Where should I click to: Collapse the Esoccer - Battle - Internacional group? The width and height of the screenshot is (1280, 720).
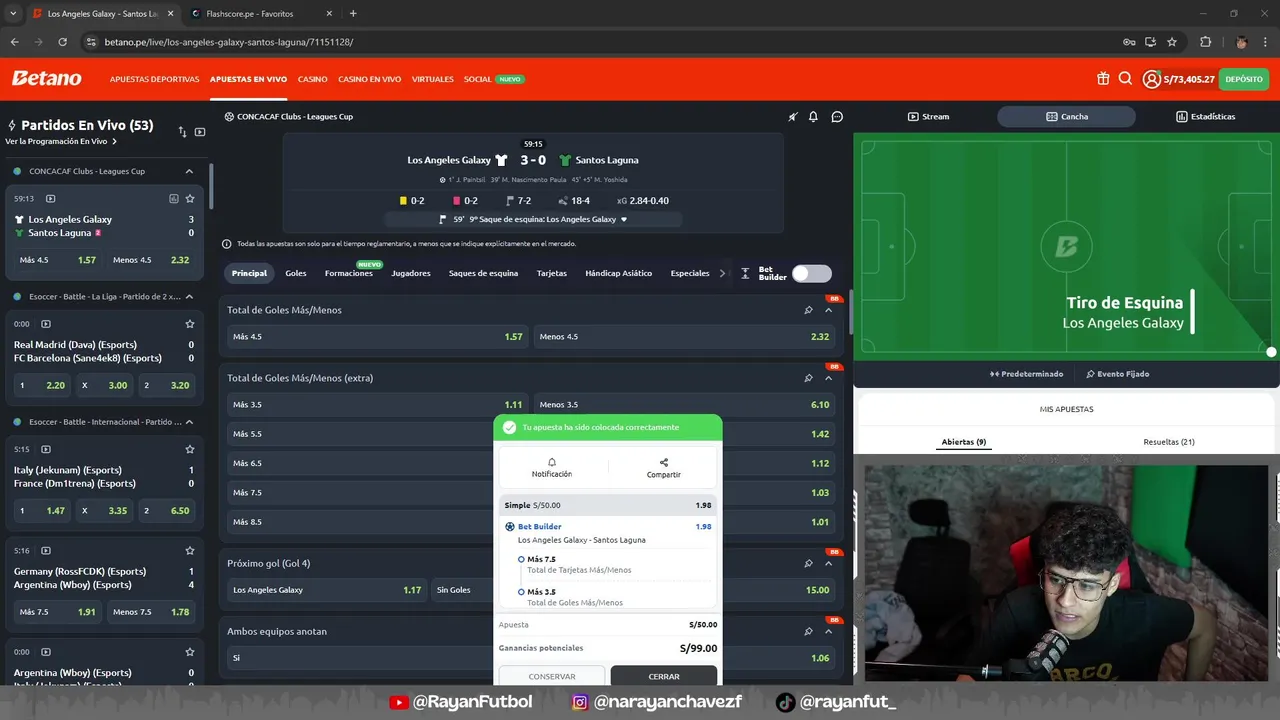pyautogui.click(x=189, y=422)
